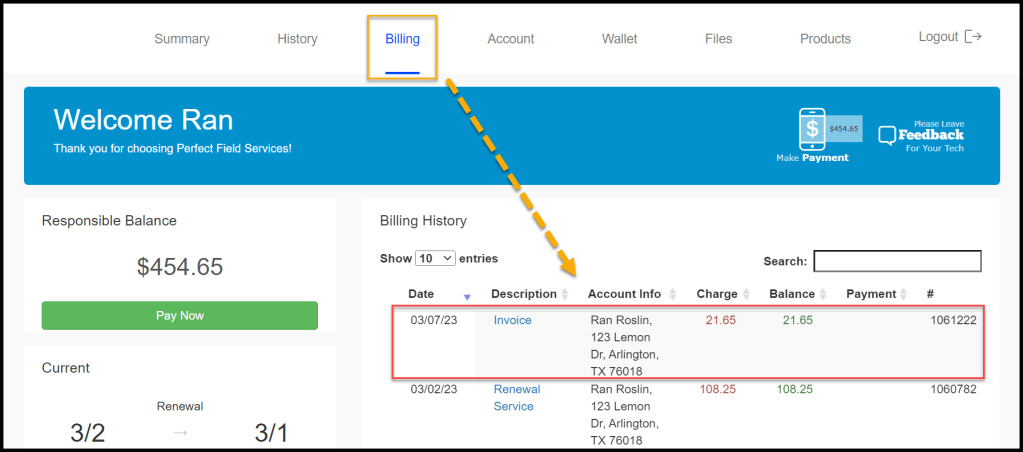Click the Logout arrow icon
This screenshot has width=1023, height=452.
coord(972,37)
